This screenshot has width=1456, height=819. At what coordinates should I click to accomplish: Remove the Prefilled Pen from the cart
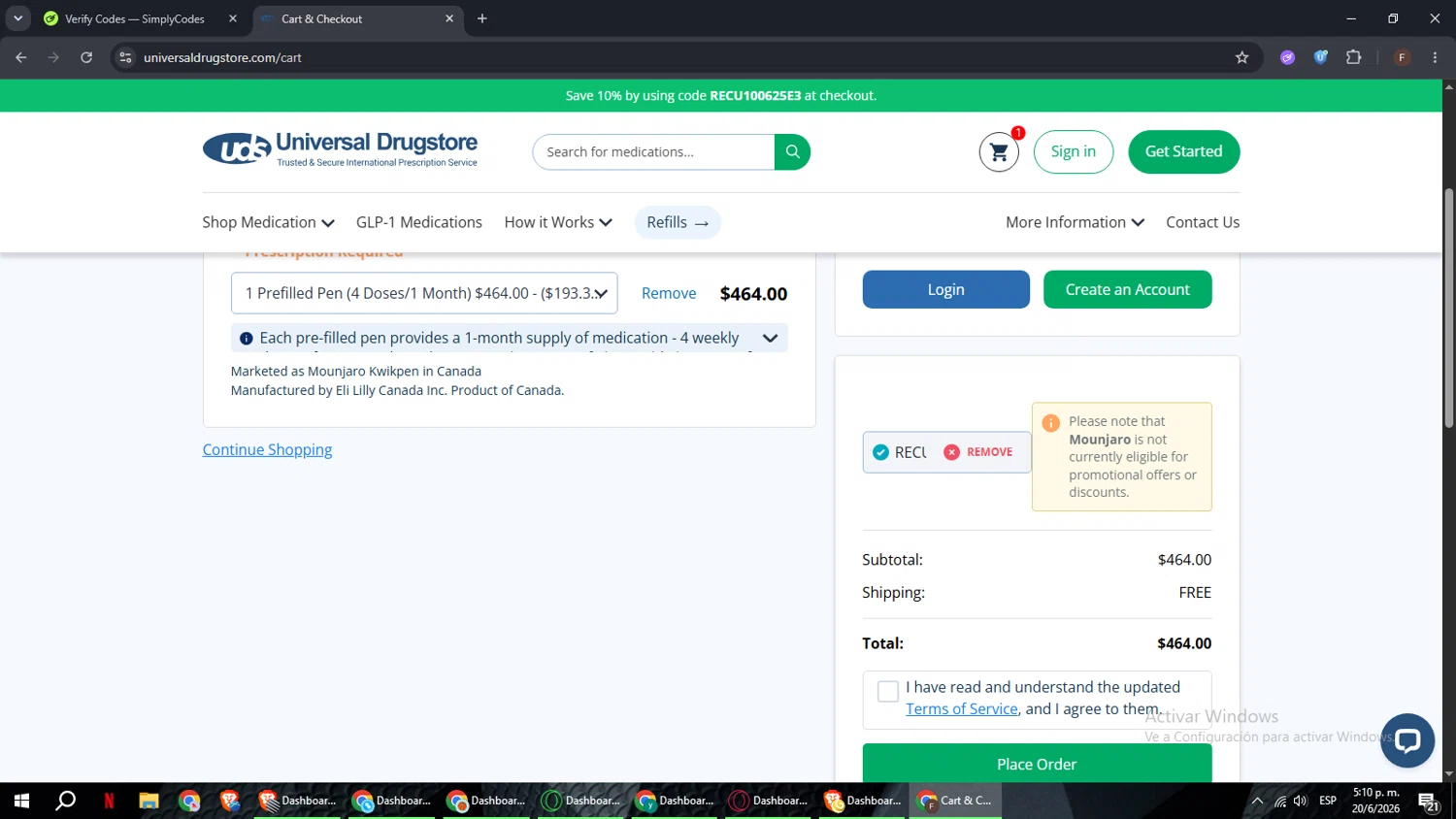click(x=669, y=293)
